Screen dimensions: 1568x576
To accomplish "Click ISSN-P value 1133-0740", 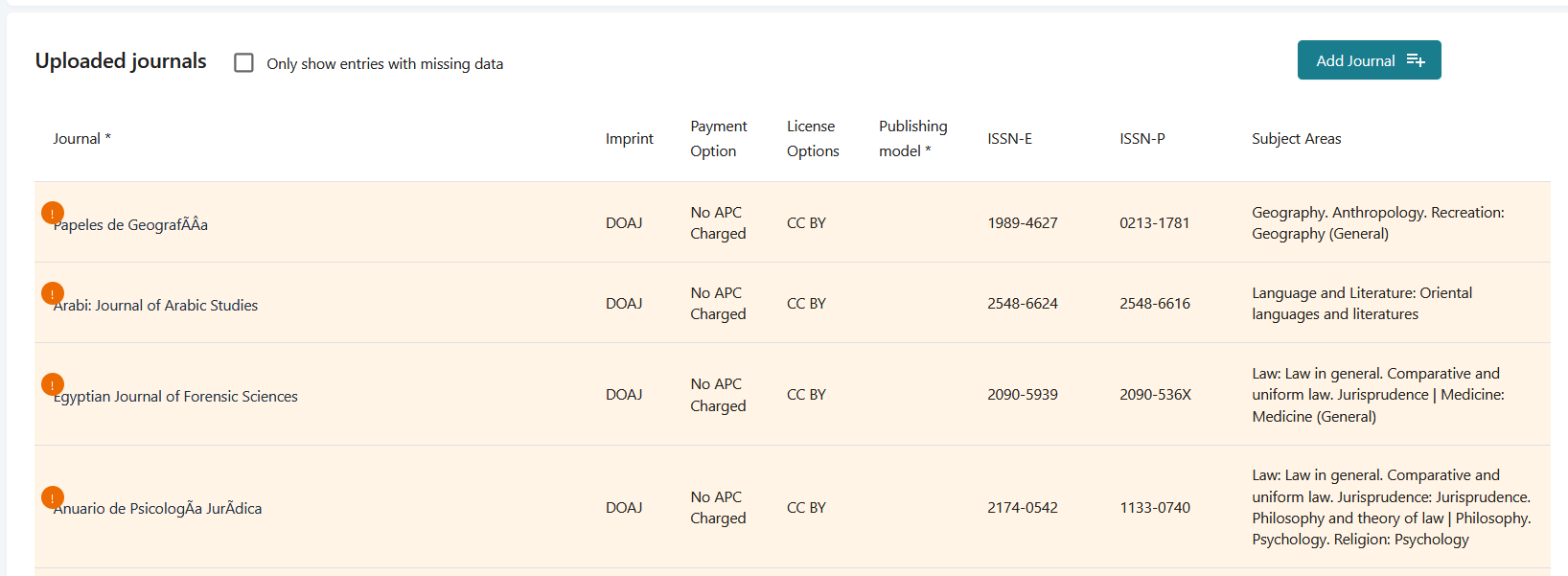I will 1155,508.
